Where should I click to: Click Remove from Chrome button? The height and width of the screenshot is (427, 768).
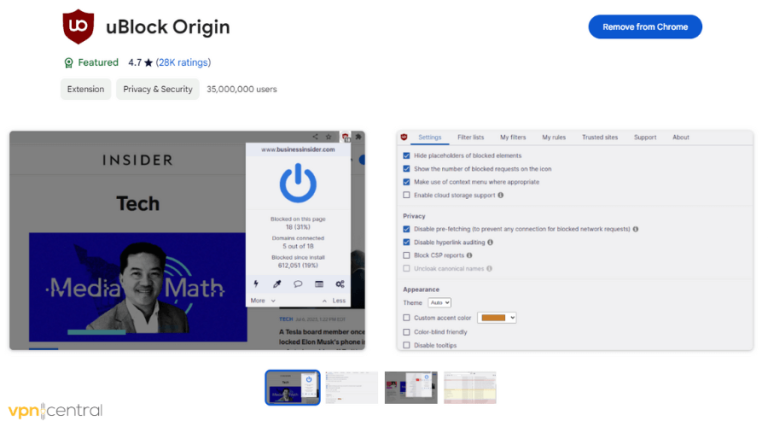point(645,27)
